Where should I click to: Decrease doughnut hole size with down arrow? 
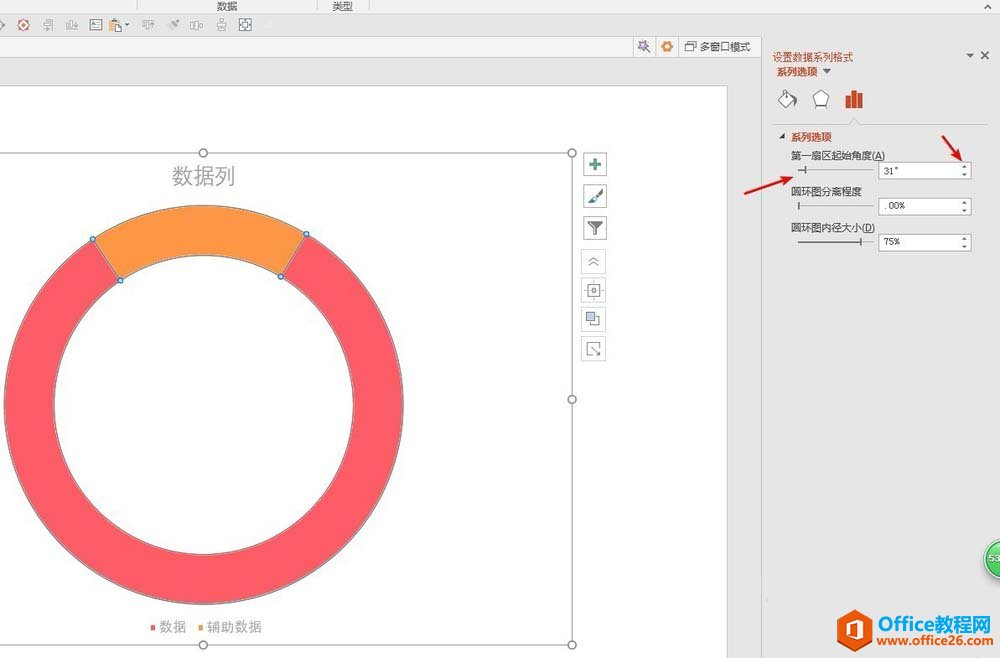[x=964, y=246]
